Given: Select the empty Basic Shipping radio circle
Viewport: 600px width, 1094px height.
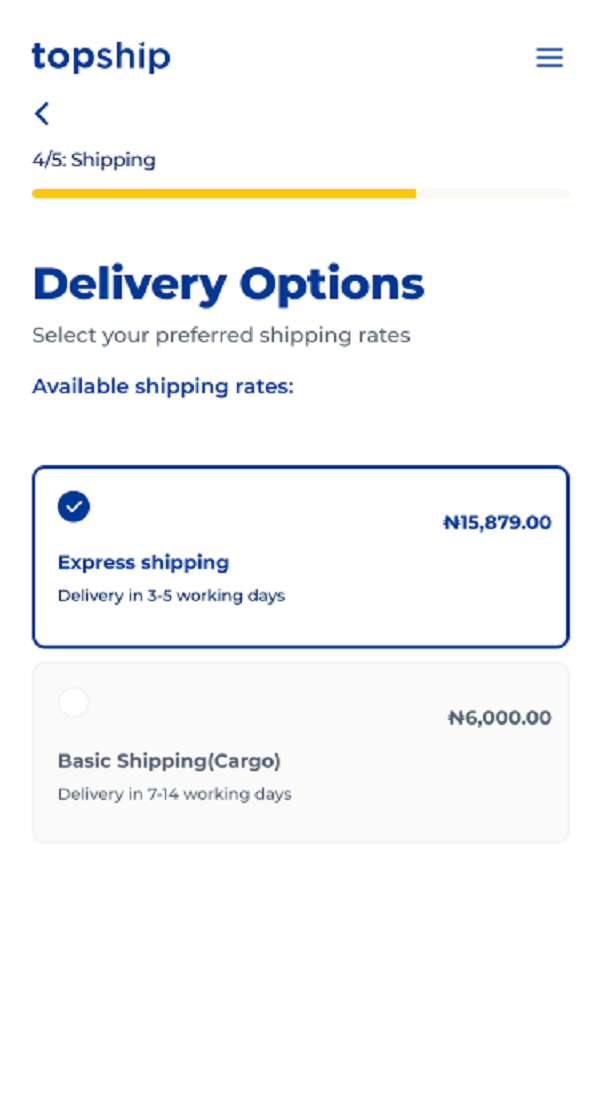Looking at the screenshot, I should point(74,703).
